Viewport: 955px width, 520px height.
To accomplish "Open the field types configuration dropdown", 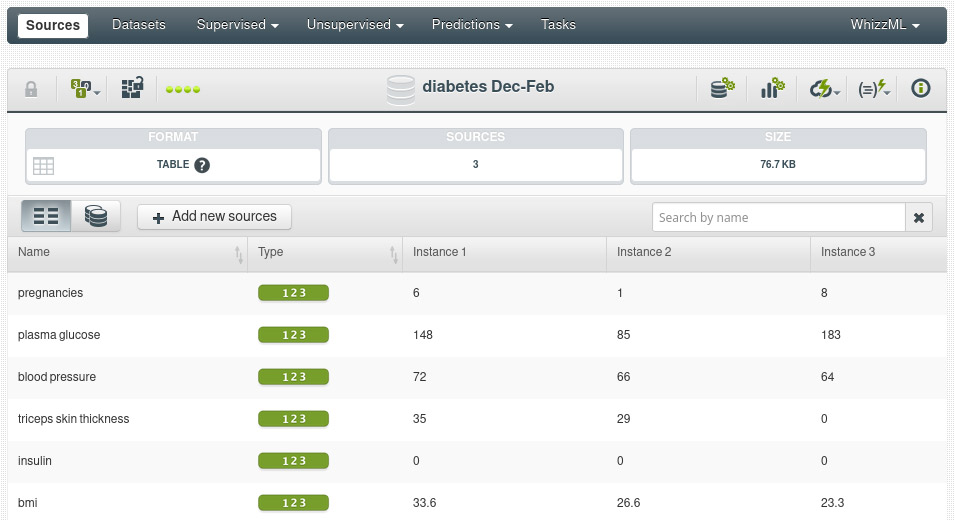I will pyautogui.click(x=85, y=89).
